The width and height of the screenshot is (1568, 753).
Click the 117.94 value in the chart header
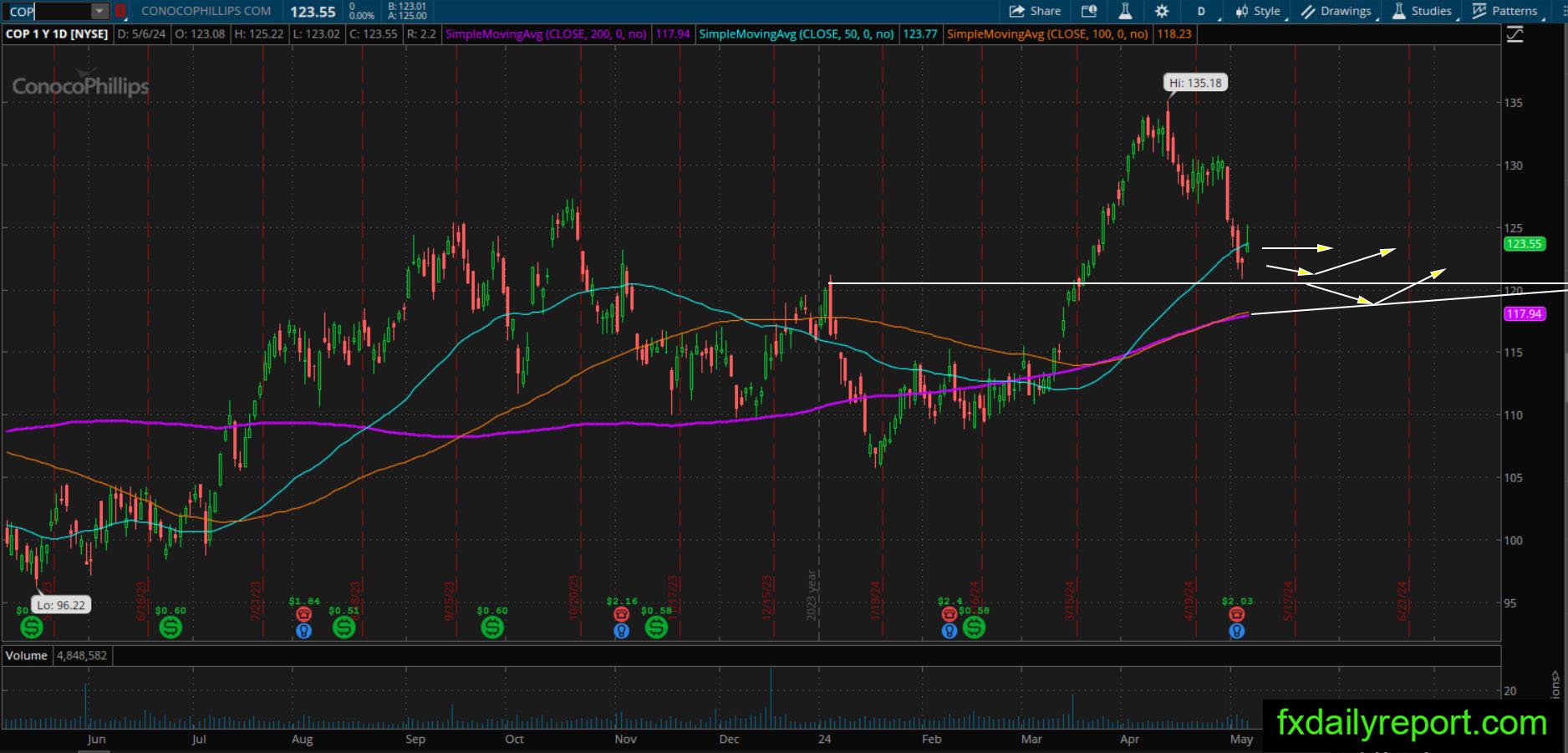click(673, 34)
